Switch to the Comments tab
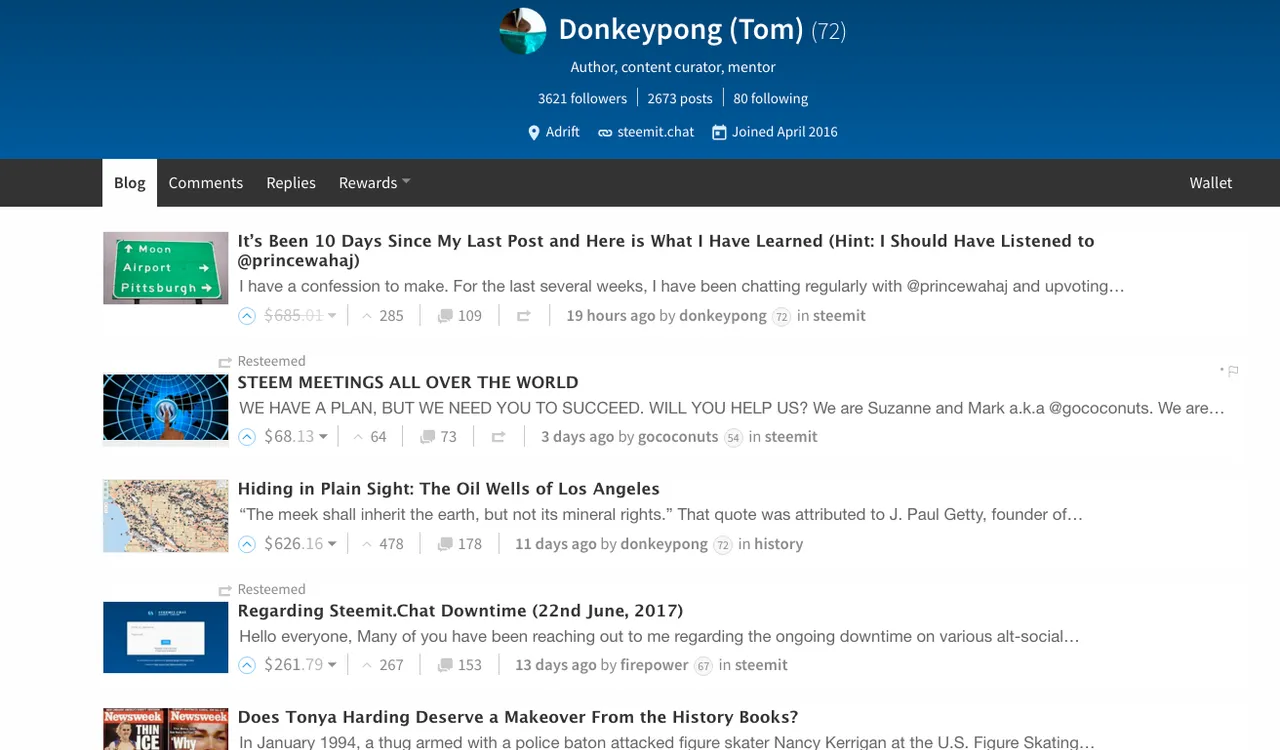This screenshot has width=1280, height=750. (206, 183)
